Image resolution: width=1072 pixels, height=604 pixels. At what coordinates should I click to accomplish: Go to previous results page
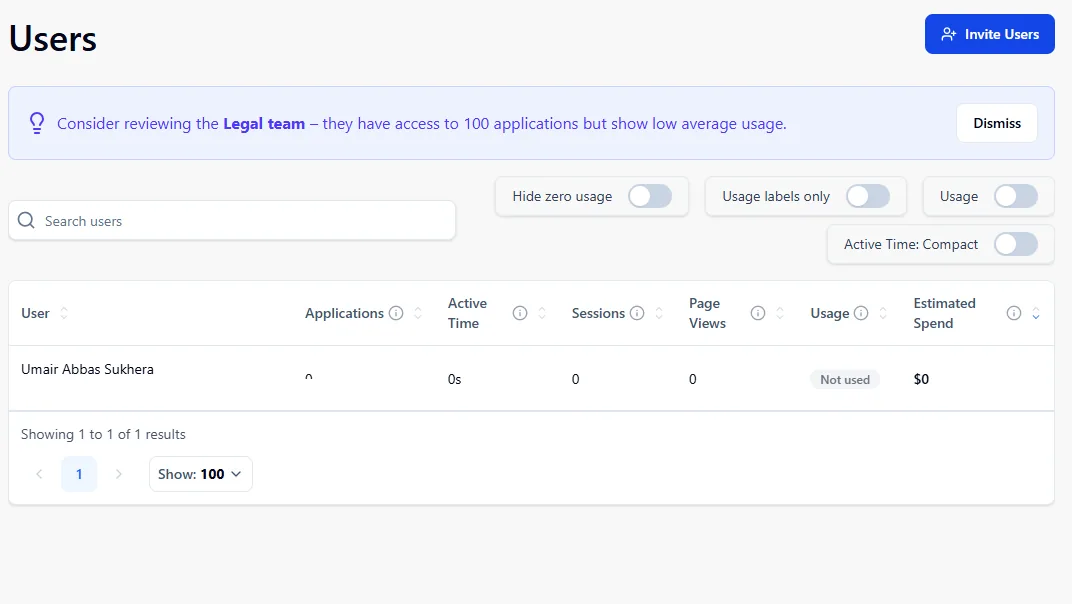coord(39,474)
